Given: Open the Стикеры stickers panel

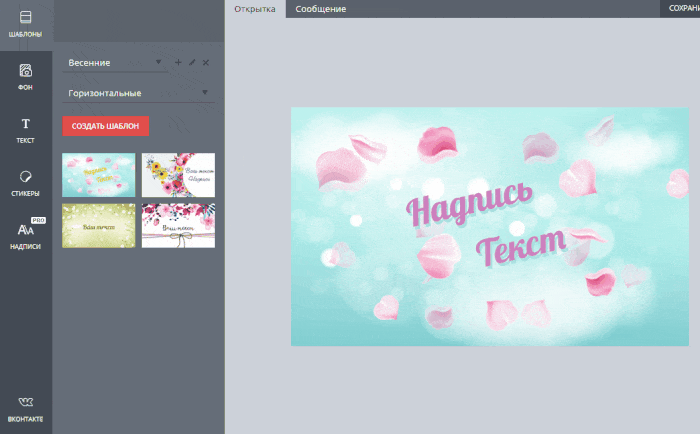Looking at the screenshot, I should click(x=25, y=184).
